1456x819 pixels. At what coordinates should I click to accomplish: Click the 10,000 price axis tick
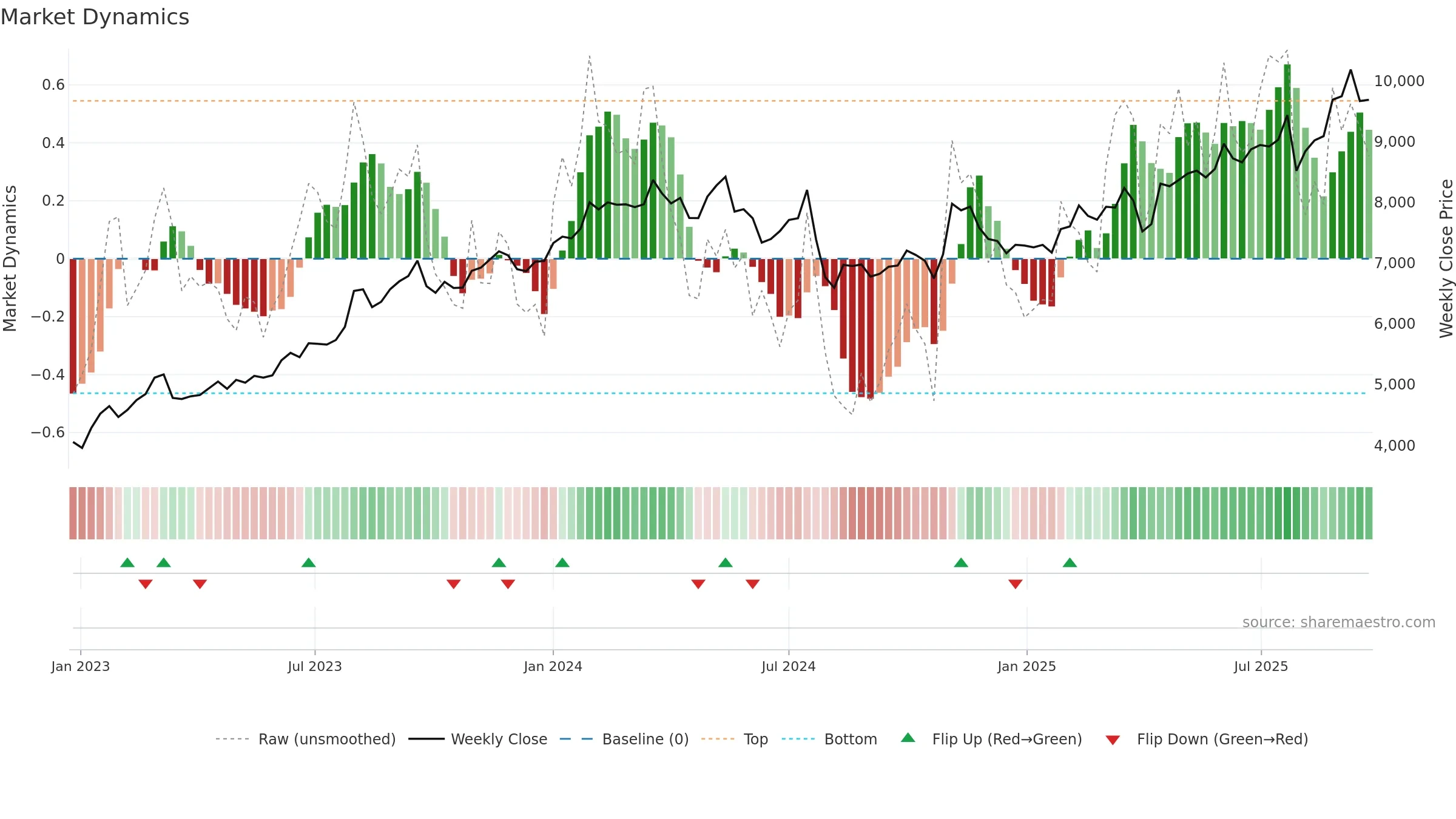[x=1399, y=81]
